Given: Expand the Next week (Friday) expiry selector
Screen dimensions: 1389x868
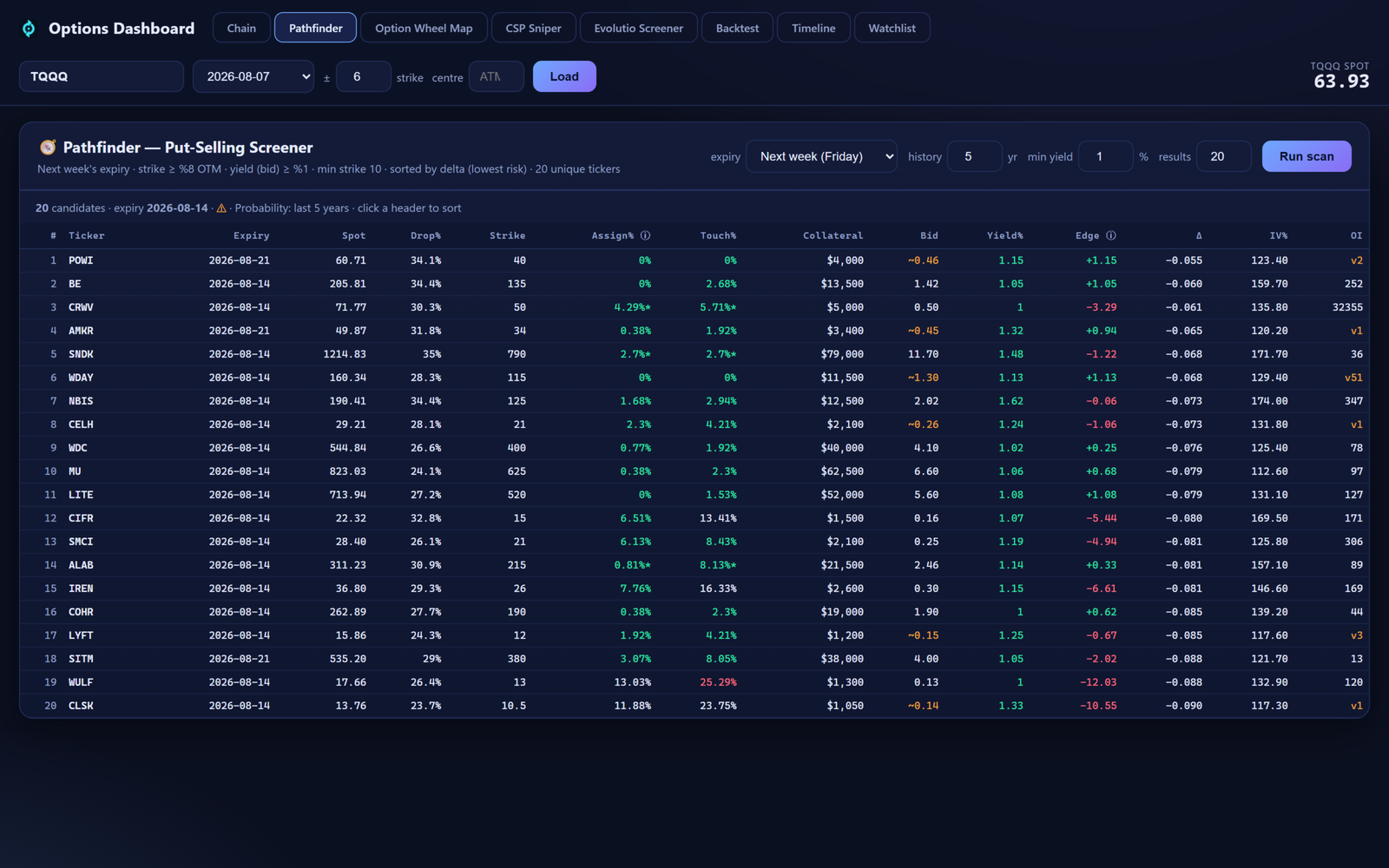Looking at the screenshot, I should 821,156.
